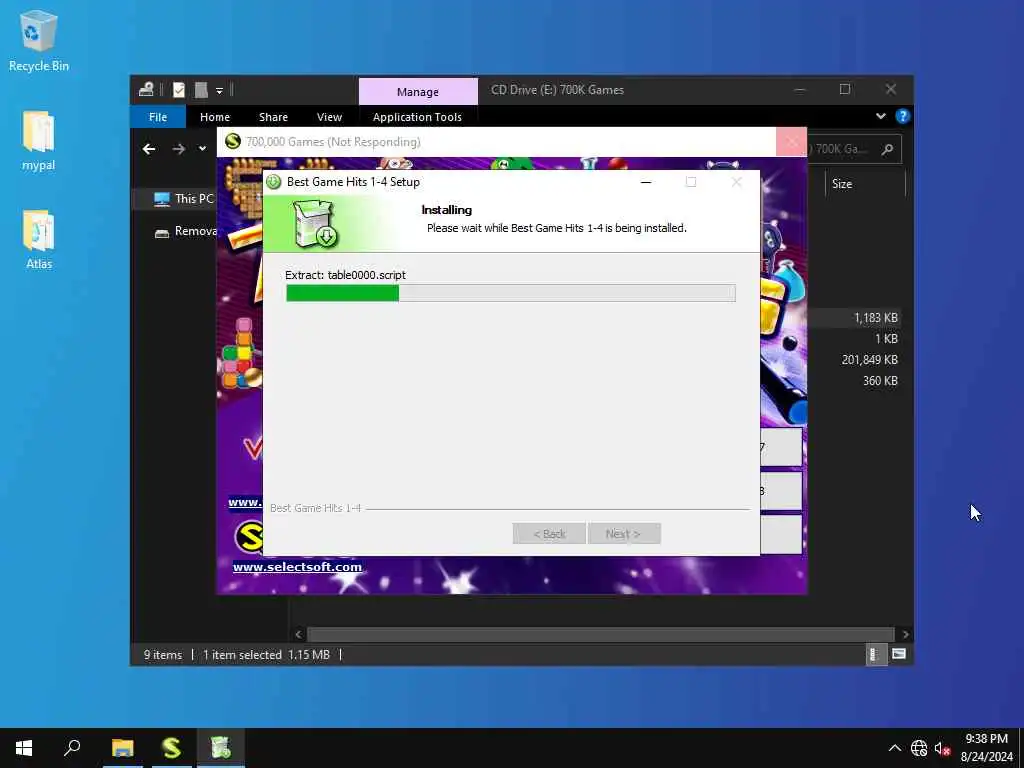Open the Application Tools tab

click(x=417, y=117)
